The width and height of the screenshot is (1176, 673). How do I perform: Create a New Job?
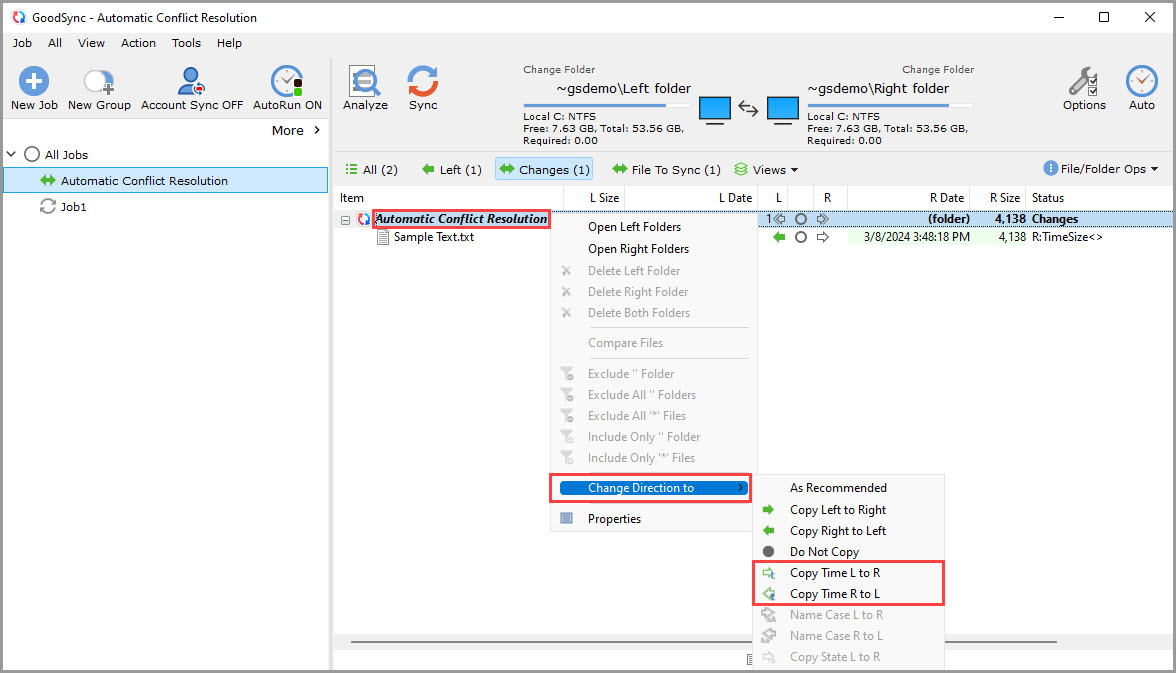[34, 88]
